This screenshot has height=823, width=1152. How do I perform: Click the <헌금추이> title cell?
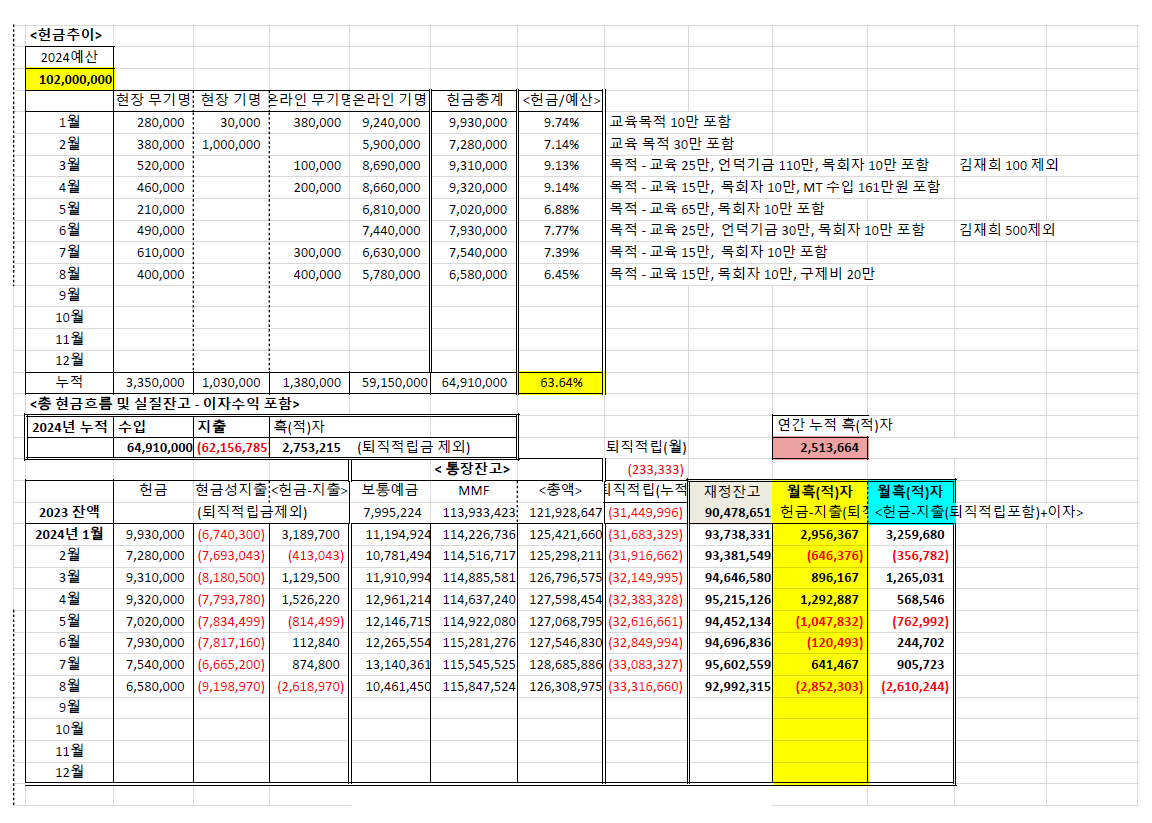(x=66, y=35)
